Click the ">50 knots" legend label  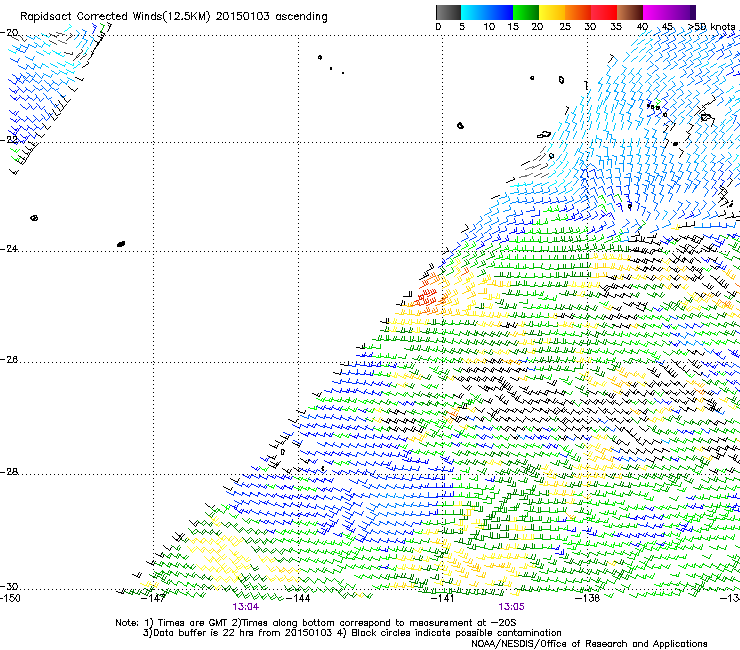pos(711,27)
